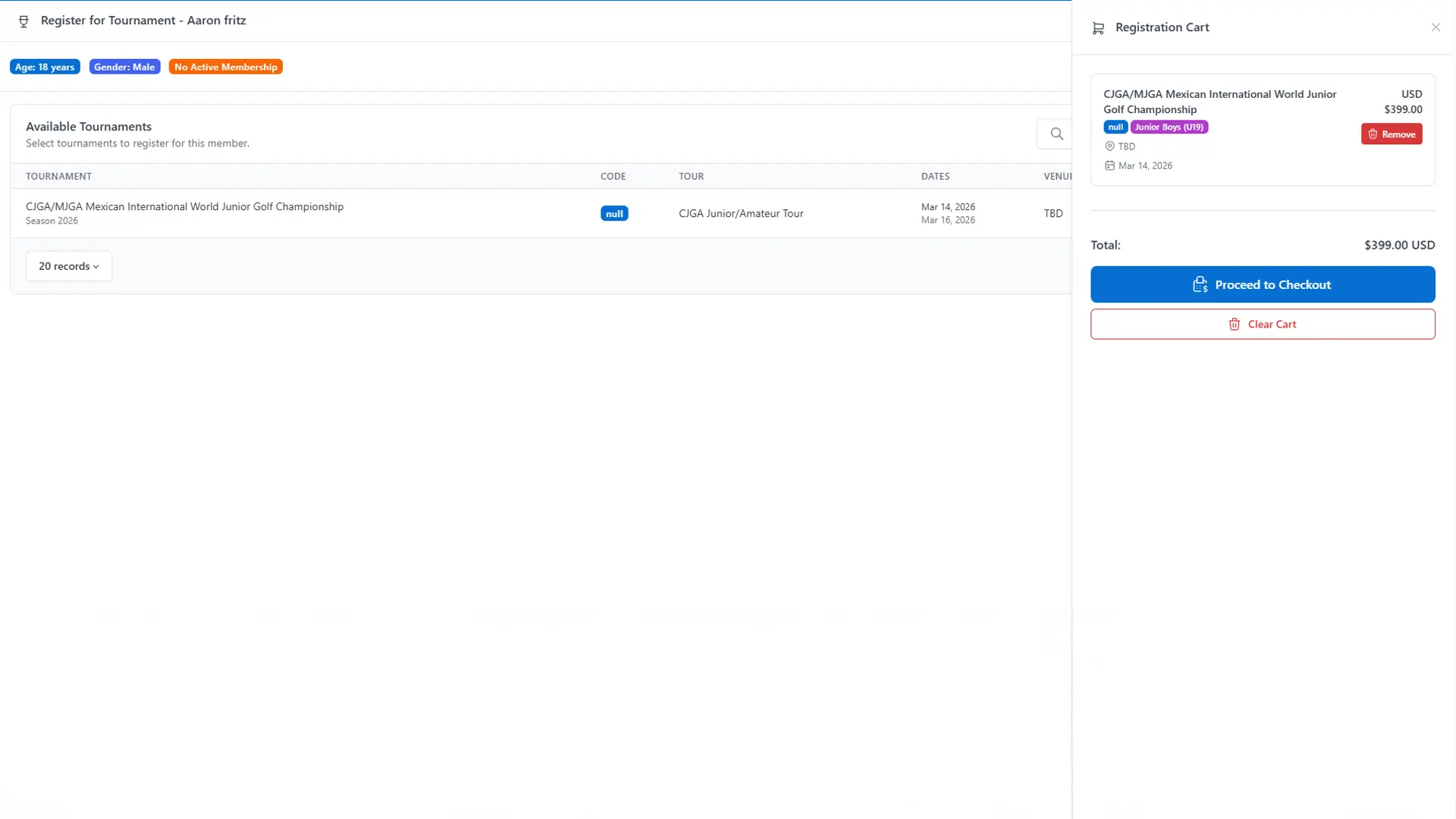Click the trash icon inside Clear Cart
The image size is (1456, 819).
(x=1234, y=324)
